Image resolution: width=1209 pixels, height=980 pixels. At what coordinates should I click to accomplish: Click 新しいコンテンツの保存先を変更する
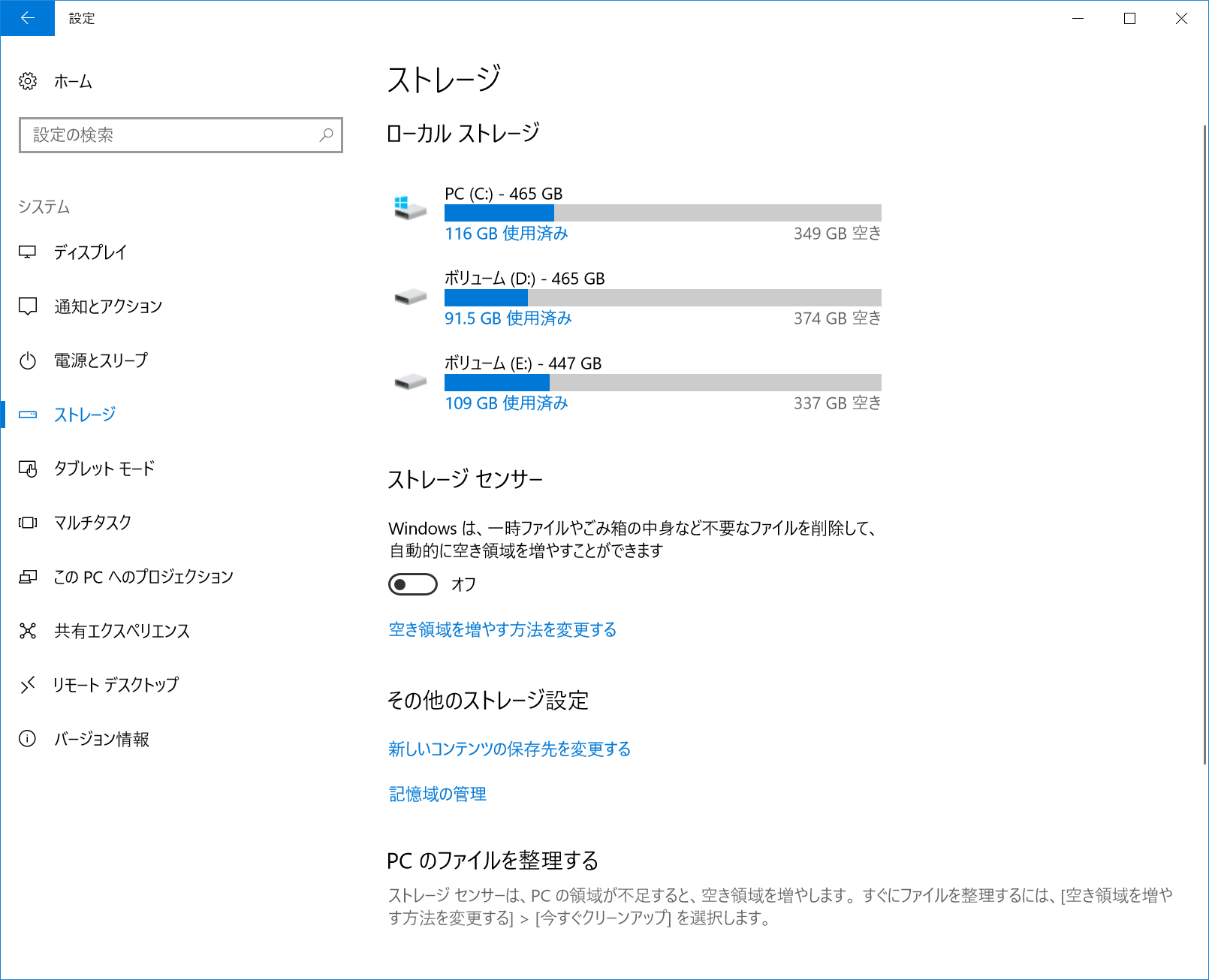509,749
